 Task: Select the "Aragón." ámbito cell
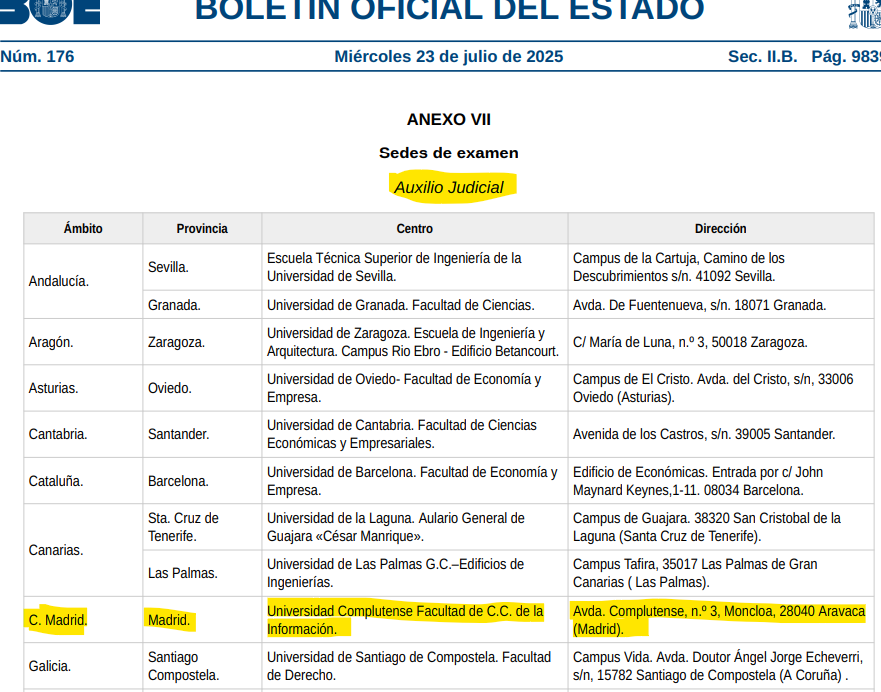83,342
